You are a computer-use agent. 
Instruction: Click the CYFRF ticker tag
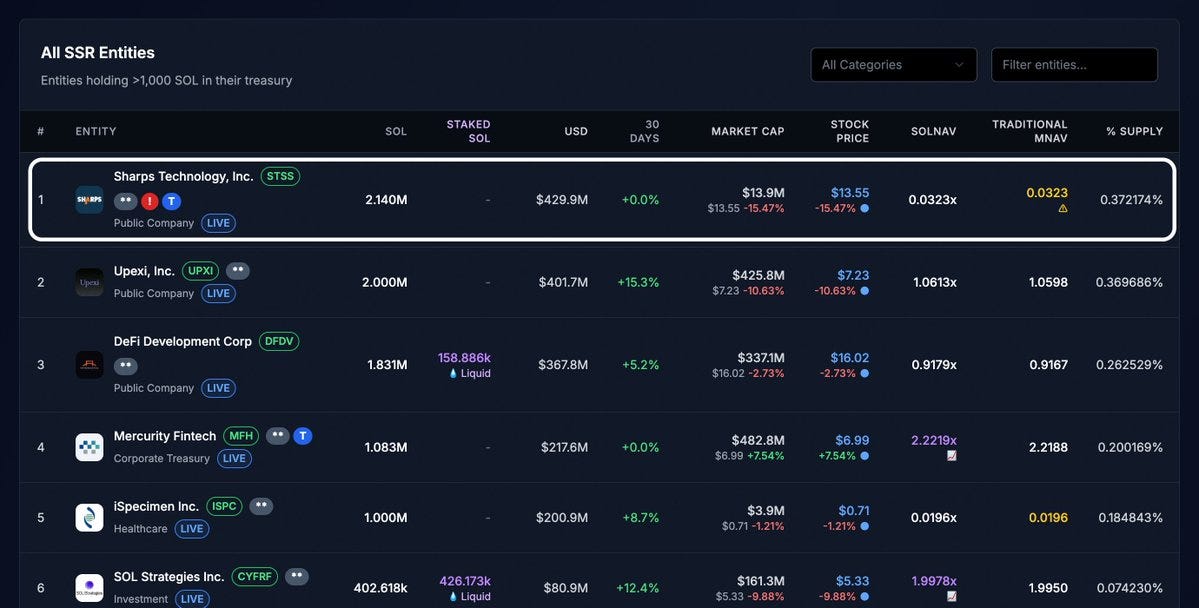(255, 577)
